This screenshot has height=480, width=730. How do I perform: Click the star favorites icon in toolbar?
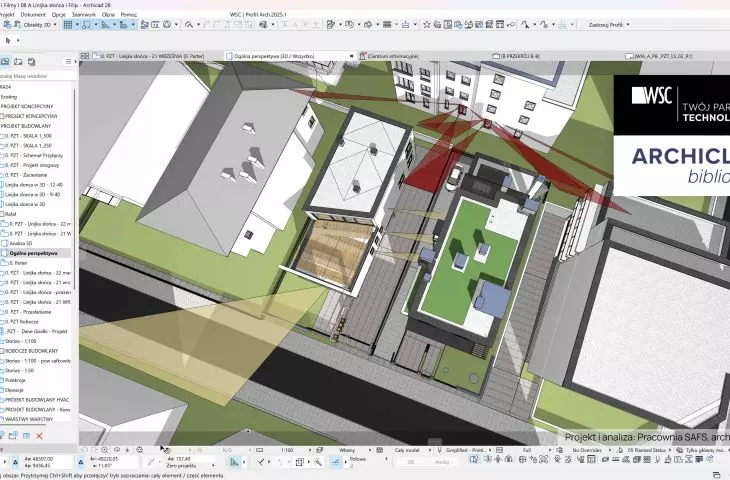point(426,25)
